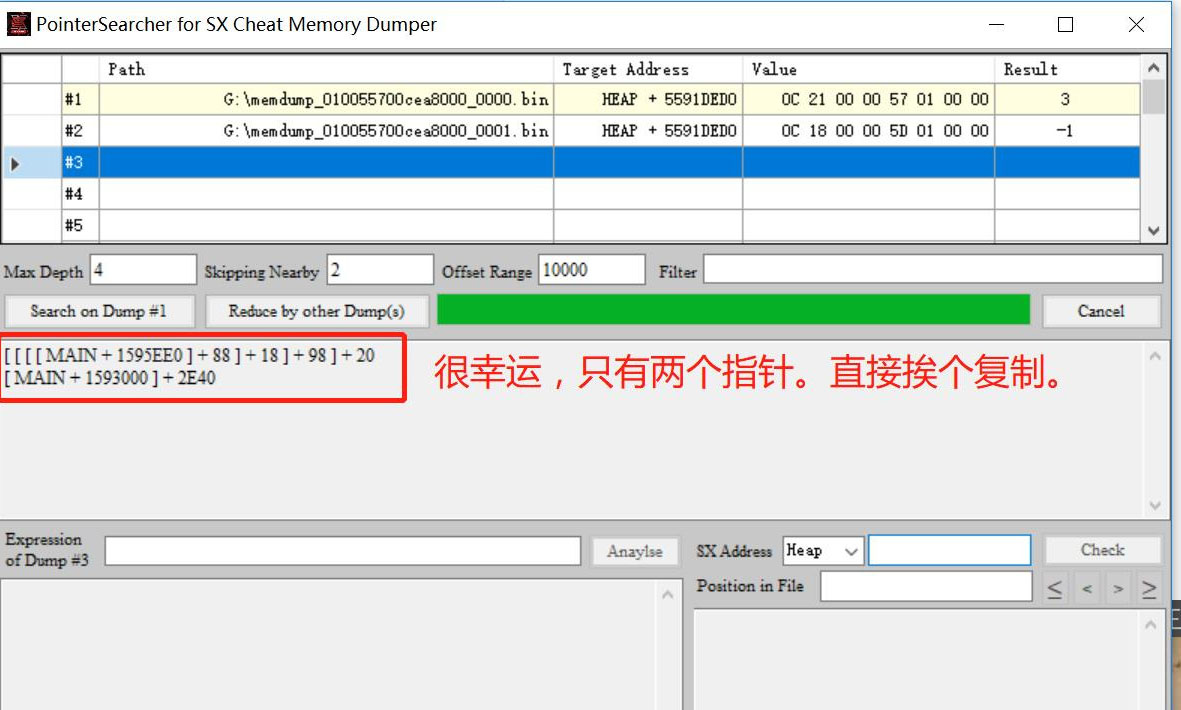Select the memdump_0000.bin path cell
The width and height of the screenshot is (1181, 710).
[x=326, y=99]
